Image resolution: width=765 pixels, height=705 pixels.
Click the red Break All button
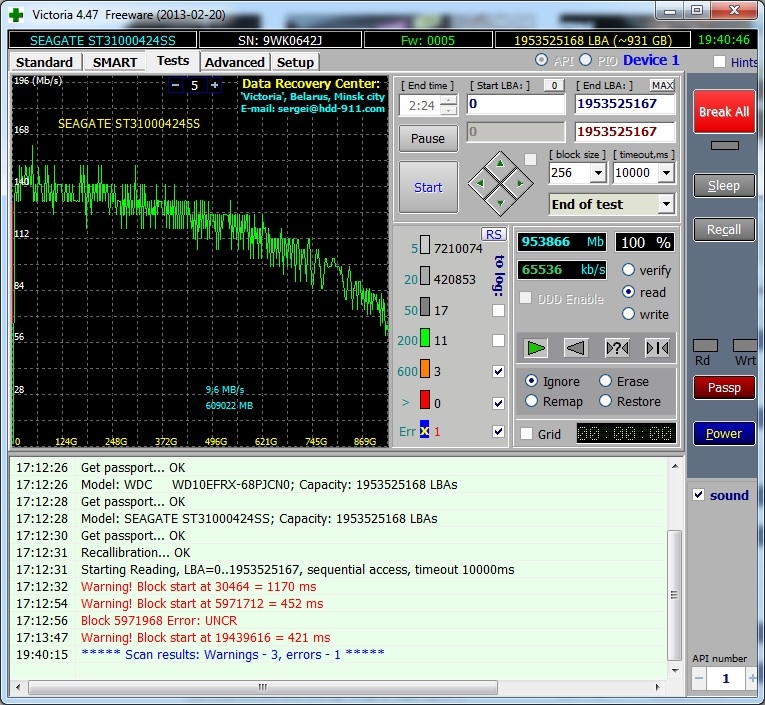(x=724, y=112)
